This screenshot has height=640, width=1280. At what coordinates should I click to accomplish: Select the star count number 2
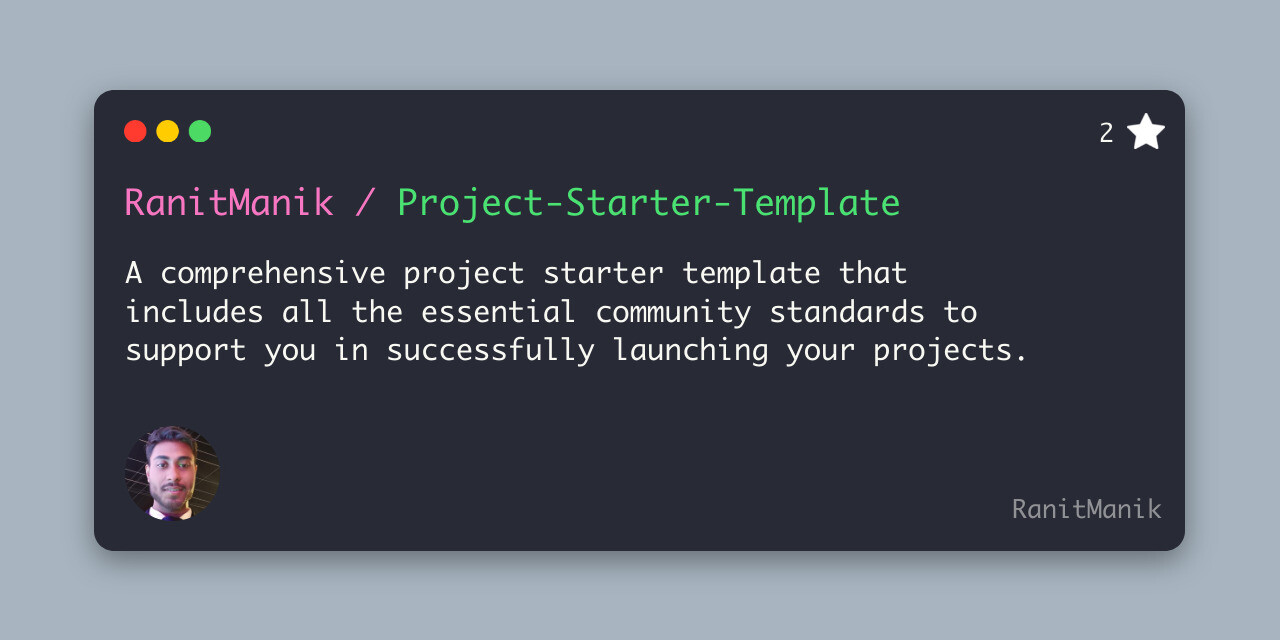click(1106, 133)
